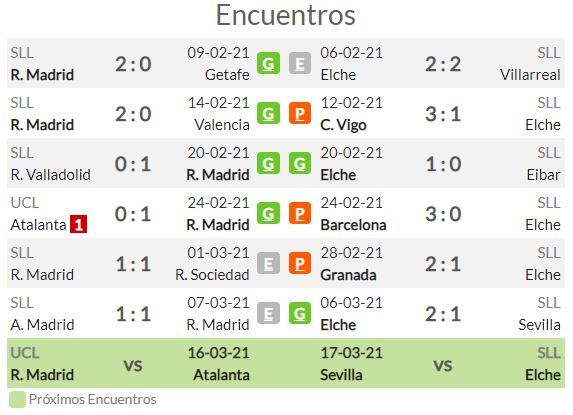The image size is (573, 415).
Task: Open the A. Madrid team link
Action: click(42, 325)
